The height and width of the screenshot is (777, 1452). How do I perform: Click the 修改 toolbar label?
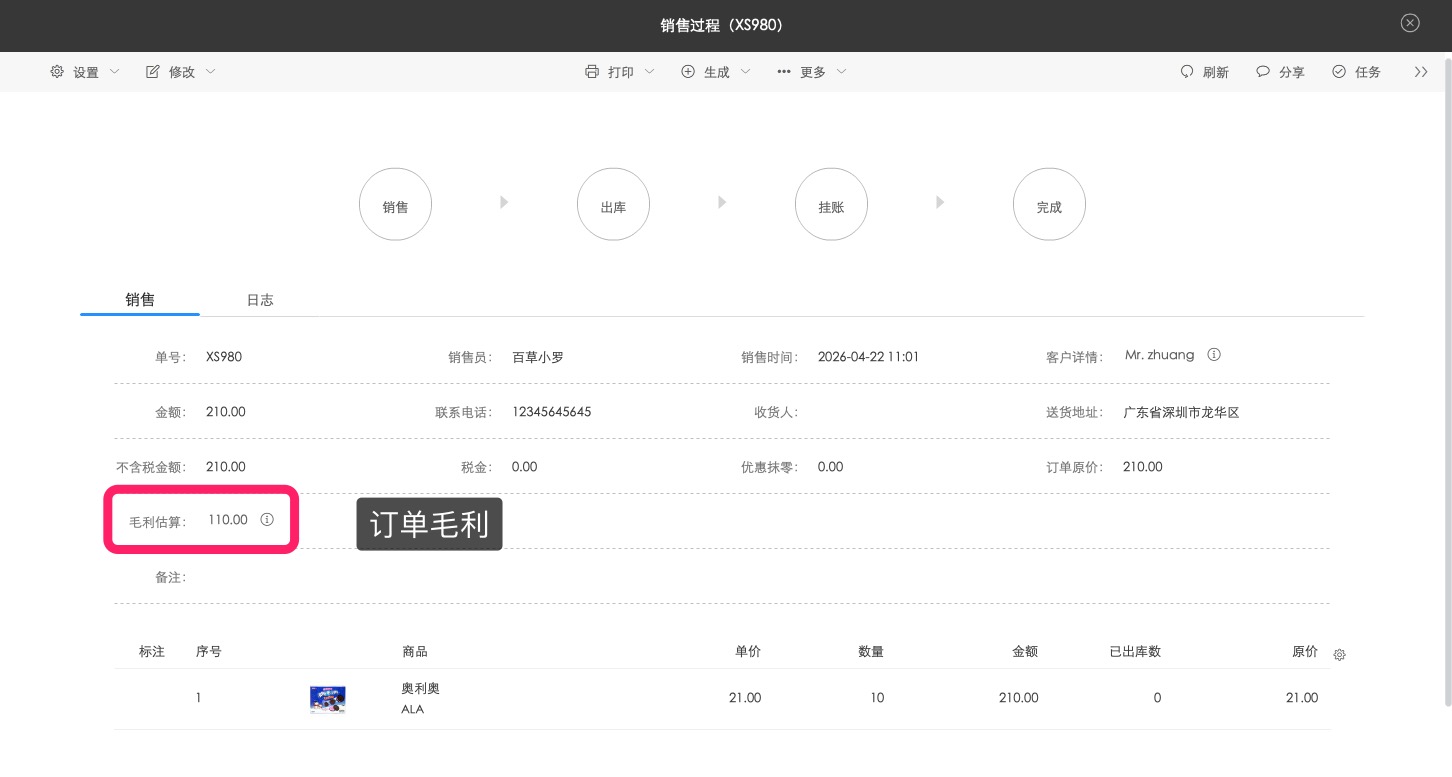182,72
